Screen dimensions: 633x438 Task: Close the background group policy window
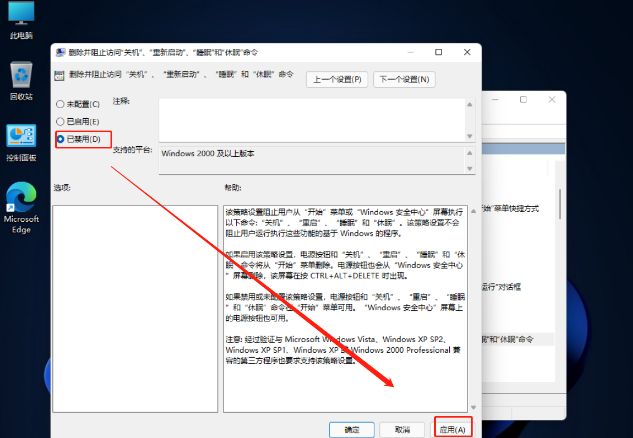tap(552, 99)
